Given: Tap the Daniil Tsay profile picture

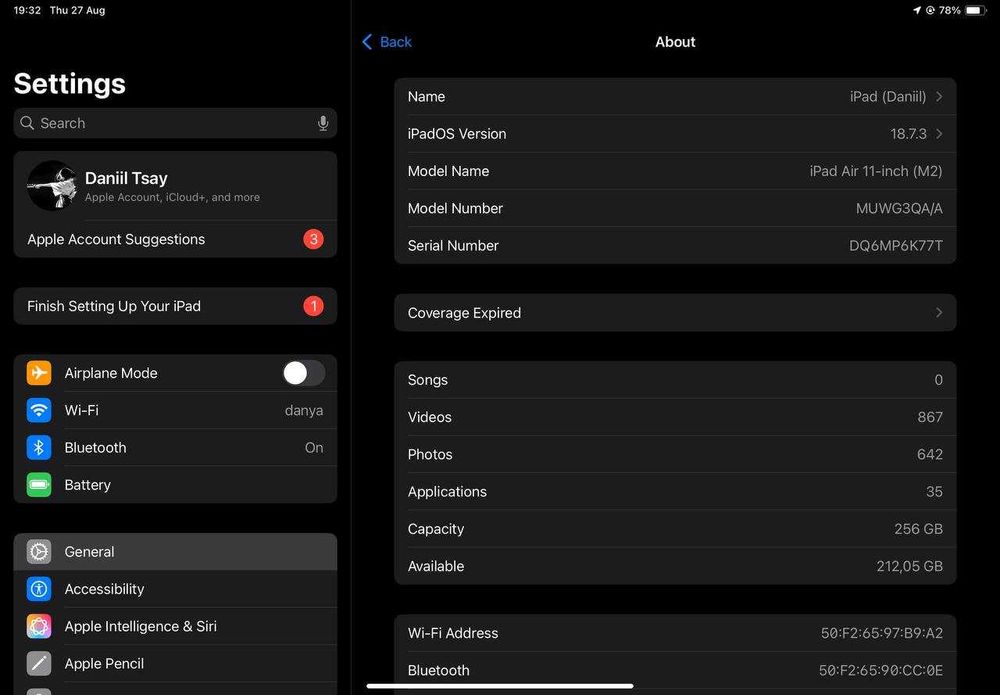Looking at the screenshot, I should [x=52, y=186].
